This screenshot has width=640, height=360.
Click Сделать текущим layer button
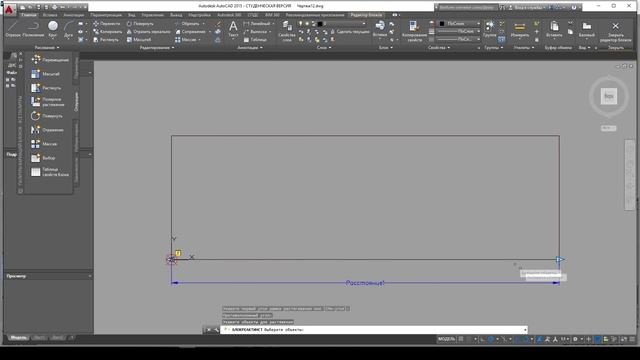(349, 31)
